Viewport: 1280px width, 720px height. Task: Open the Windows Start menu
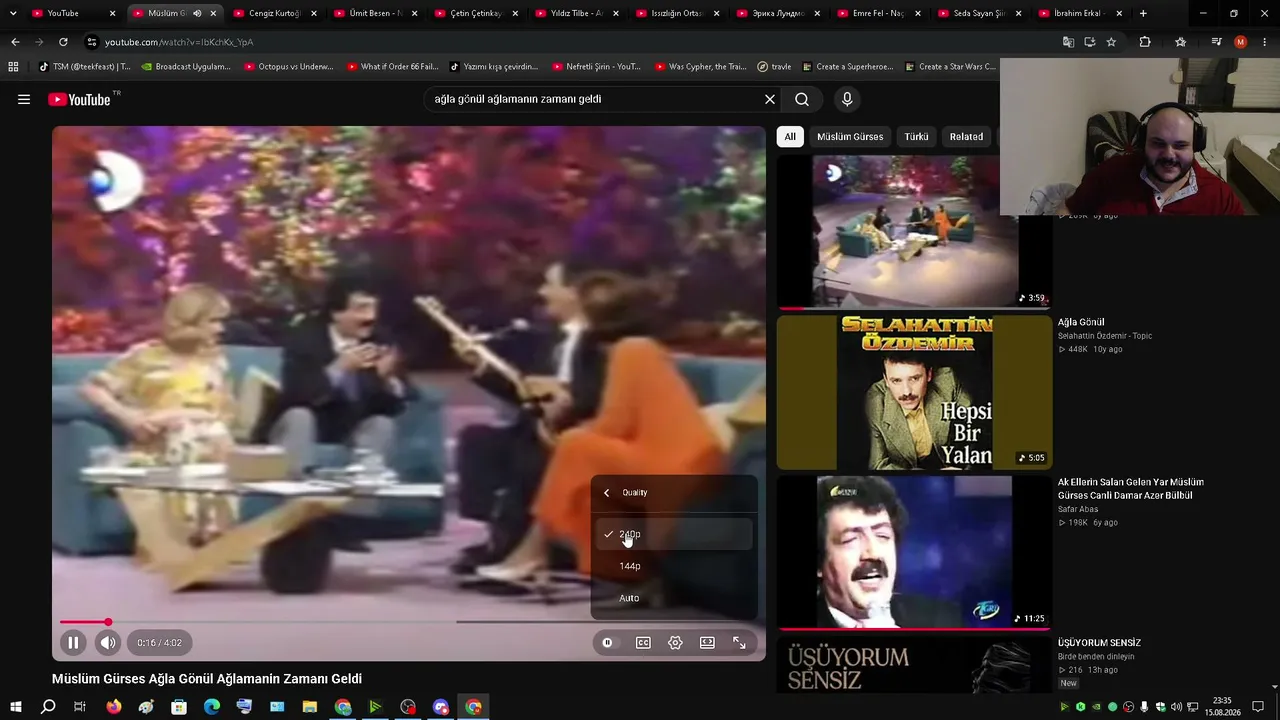[15, 707]
